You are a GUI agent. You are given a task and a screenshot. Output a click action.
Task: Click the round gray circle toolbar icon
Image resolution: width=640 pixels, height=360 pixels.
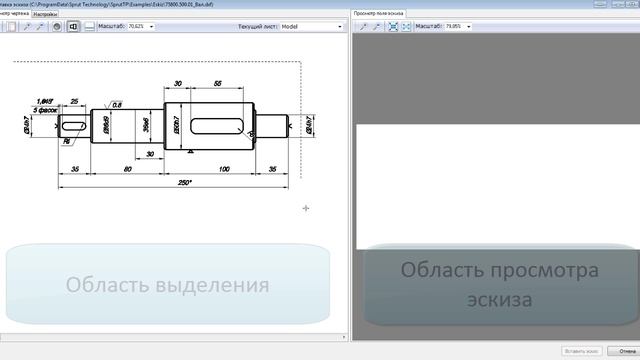point(57,27)
